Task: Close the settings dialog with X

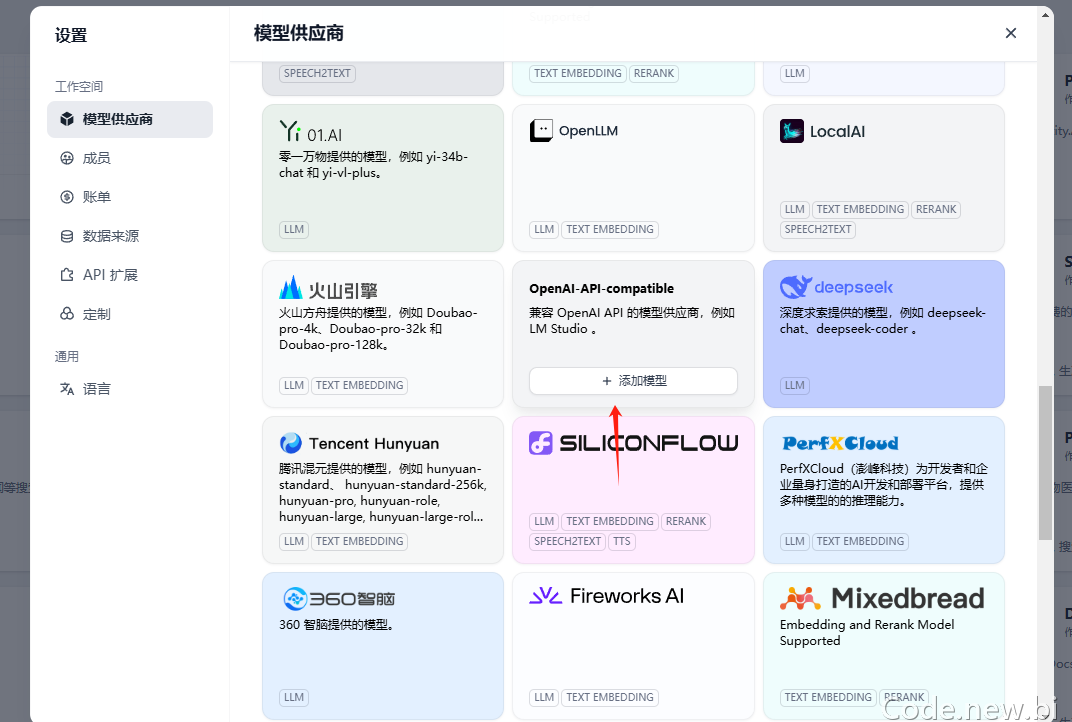Action: tap(1010, 33)
